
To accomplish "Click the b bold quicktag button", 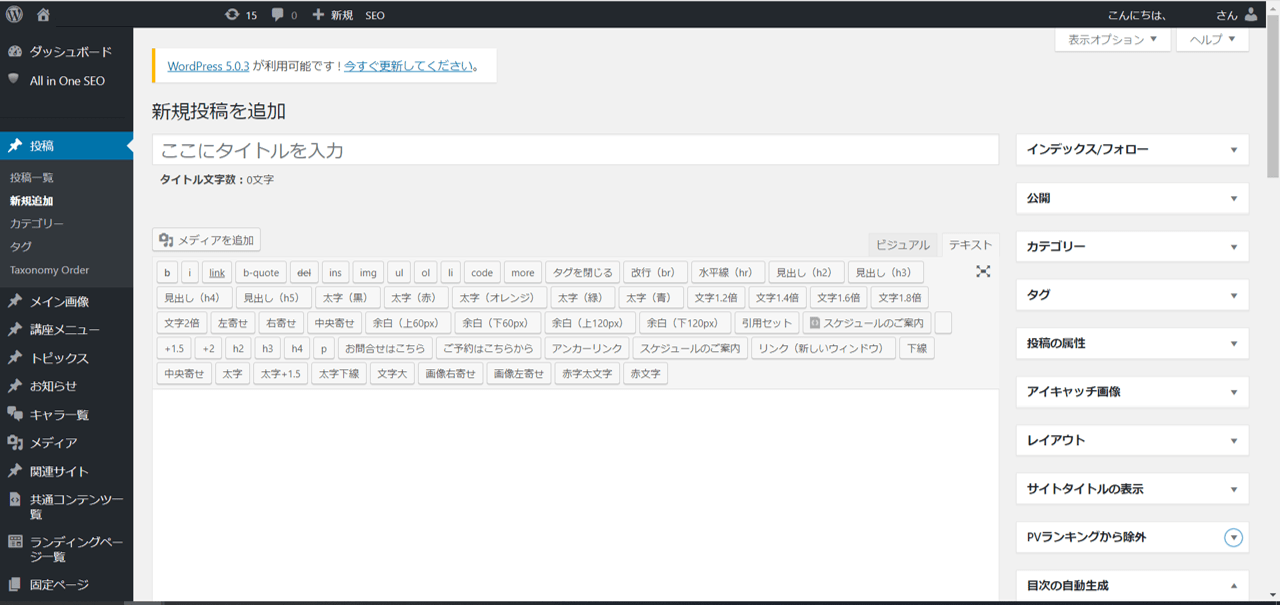I will coord(167,272).
